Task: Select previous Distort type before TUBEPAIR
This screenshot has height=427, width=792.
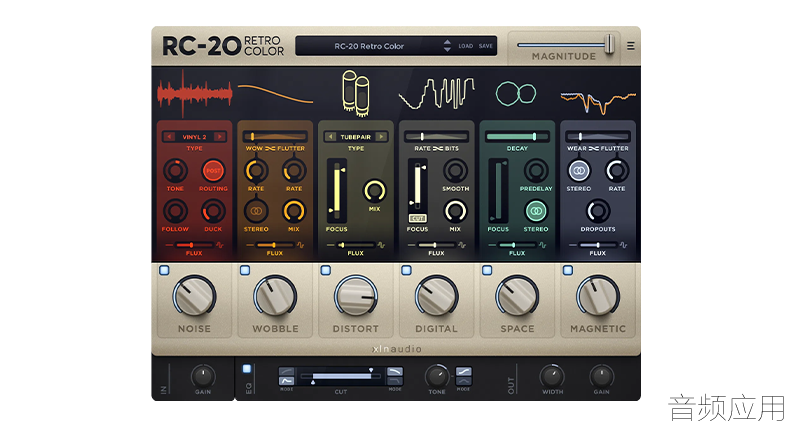Action: (x=330, y=137)
